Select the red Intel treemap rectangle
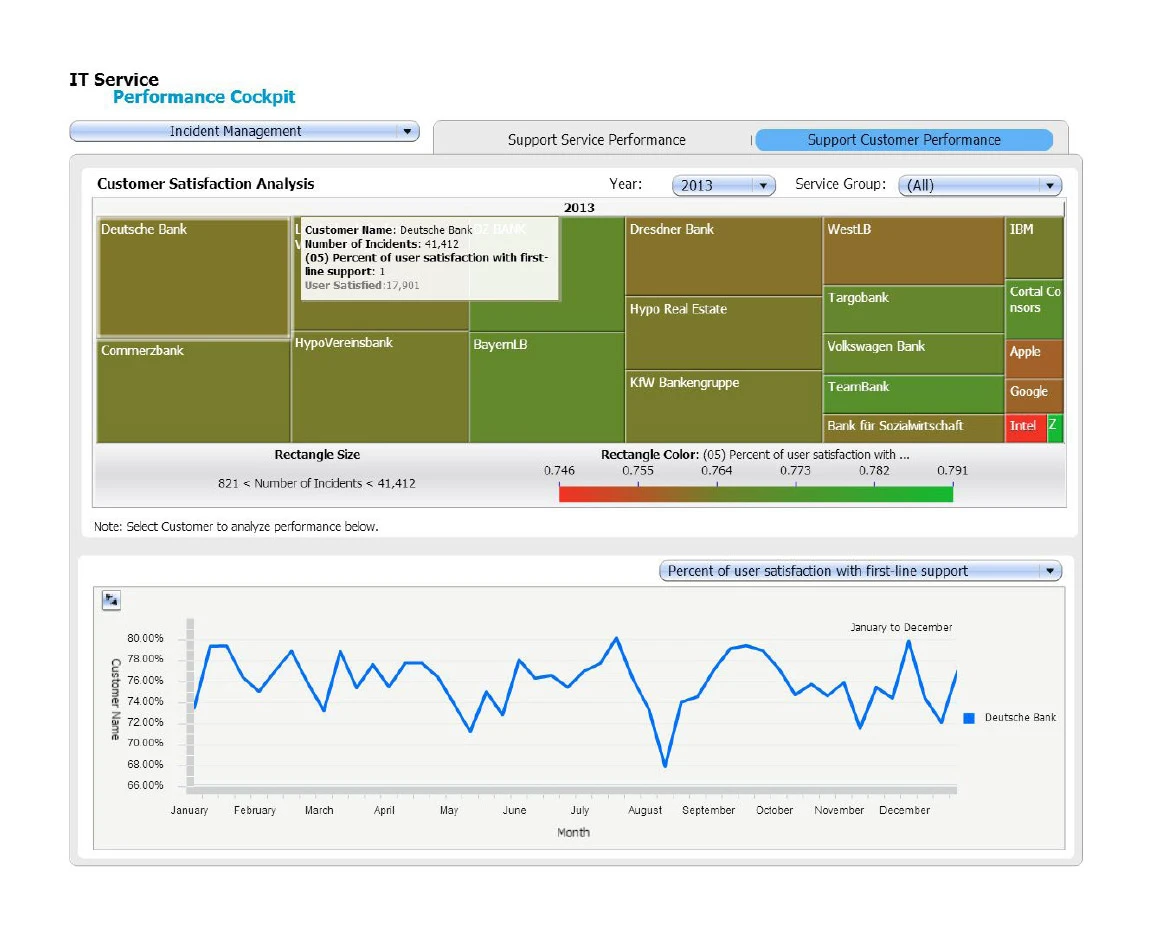Viewport: 1150px width, 943px height. (x=1025, y=428)
